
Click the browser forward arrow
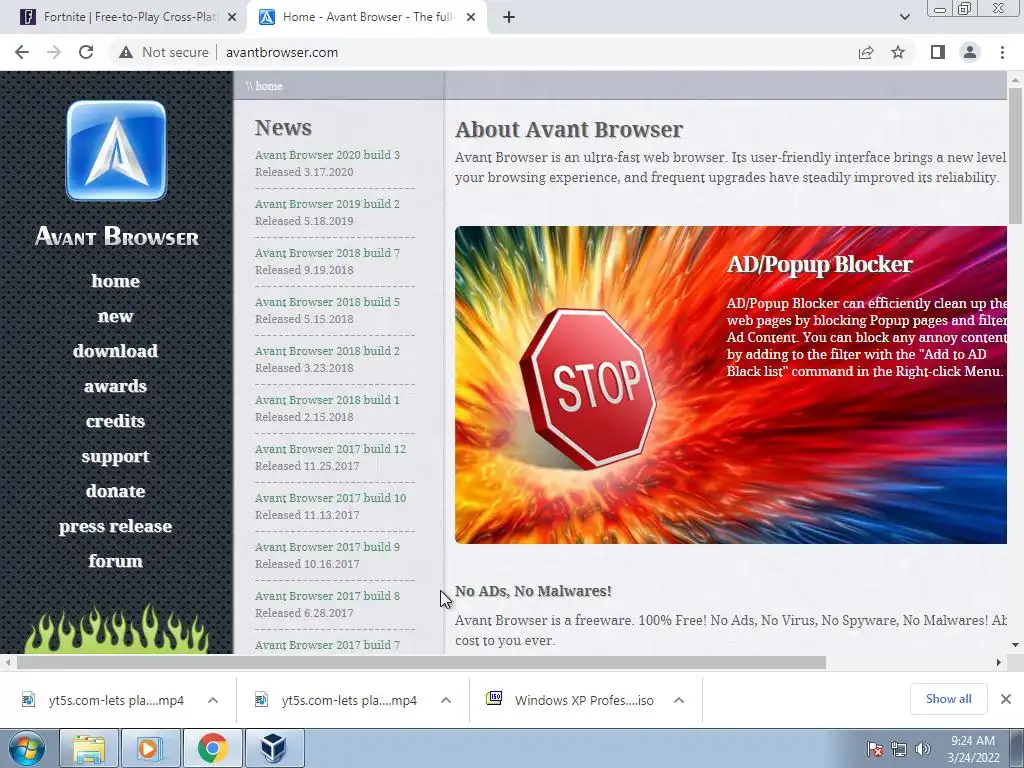(x=54, y=52)
